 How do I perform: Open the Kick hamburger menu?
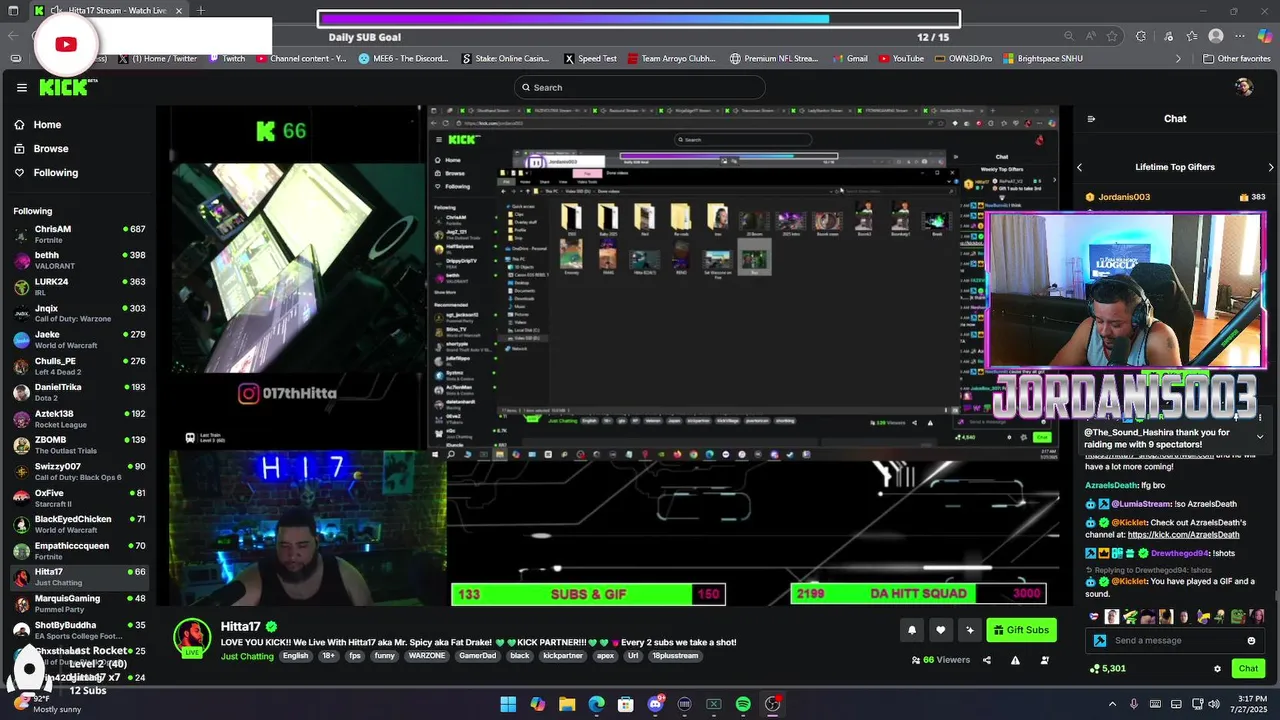[x=21, y=87]
